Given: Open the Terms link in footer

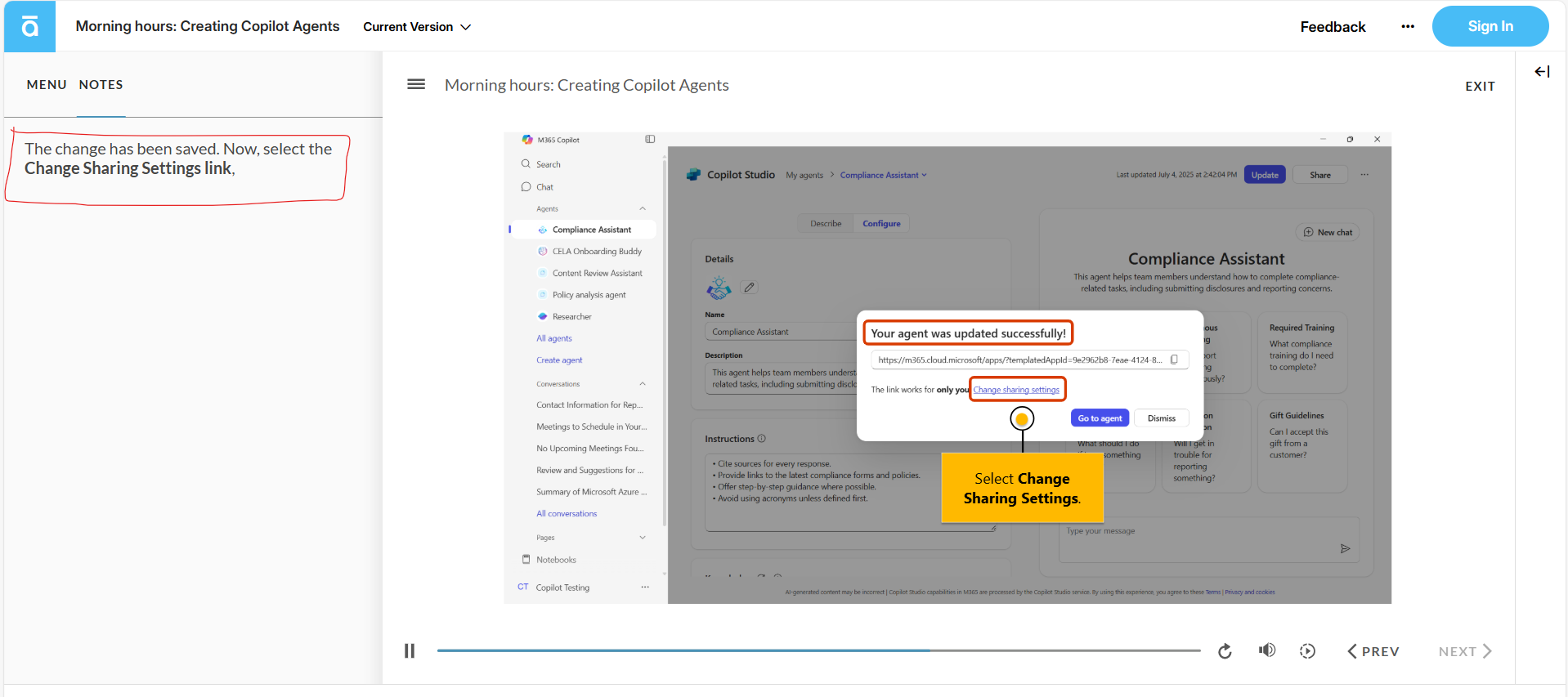Looking at the screenshot, I should pyautogui.click(x=1212, y=592).
